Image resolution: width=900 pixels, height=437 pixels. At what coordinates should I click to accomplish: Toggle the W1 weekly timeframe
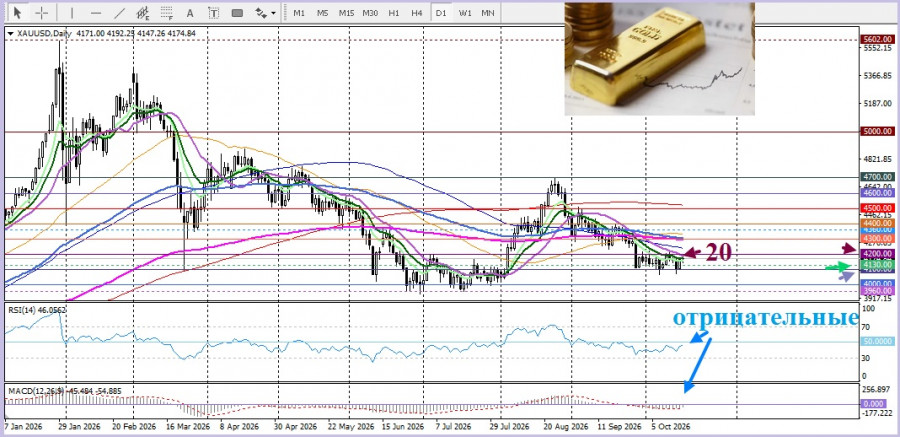tap(465, 13)
